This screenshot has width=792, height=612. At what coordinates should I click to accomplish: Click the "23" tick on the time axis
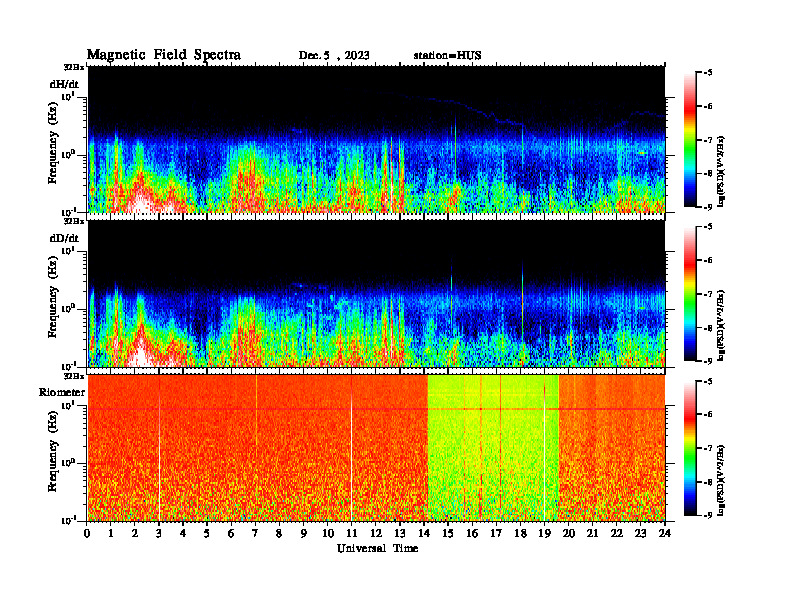[641, 533]
